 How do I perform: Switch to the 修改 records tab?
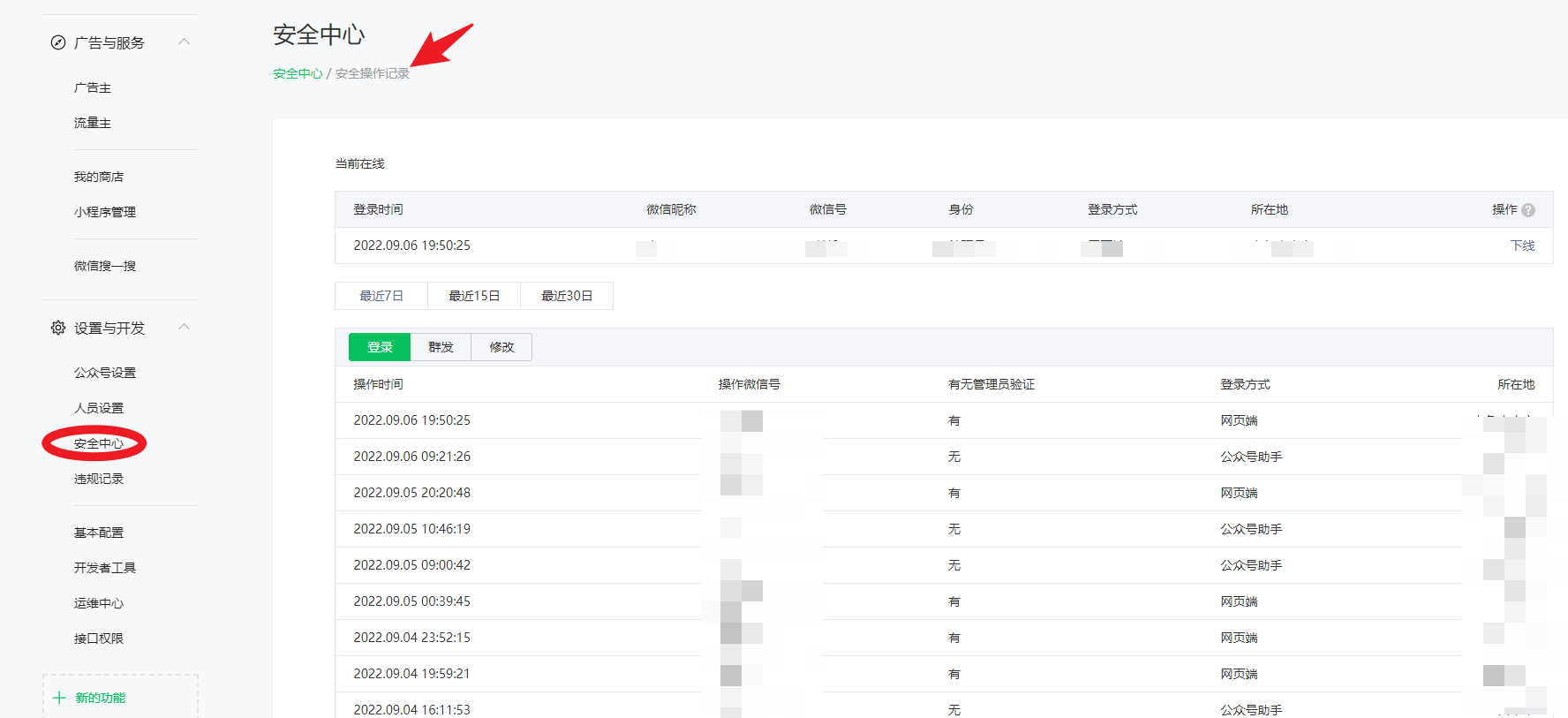coord(501,347)
